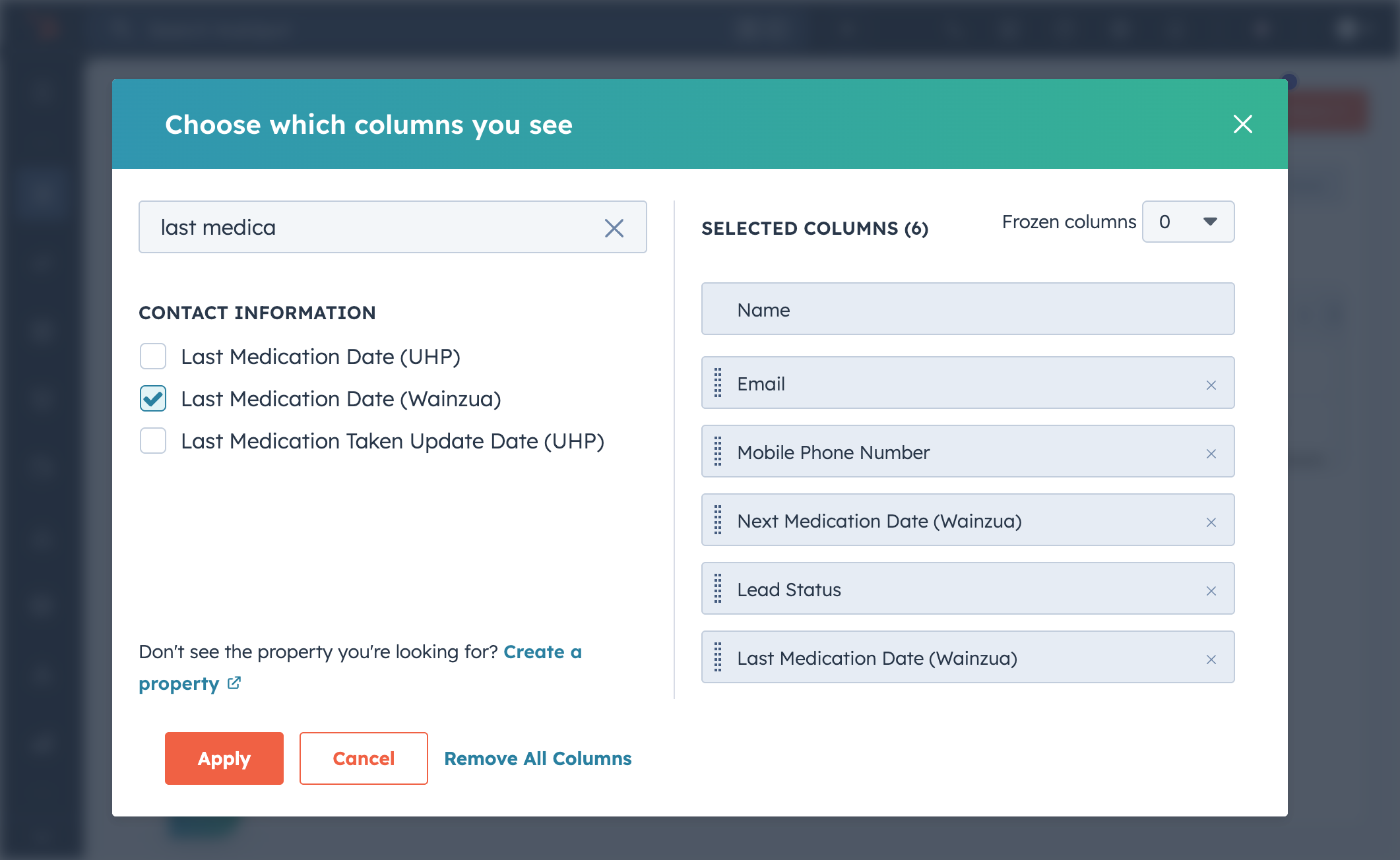The width and height of the screenshot is (1400, 860).
Task: Click the Apply button
Action: tap(224, 758)
